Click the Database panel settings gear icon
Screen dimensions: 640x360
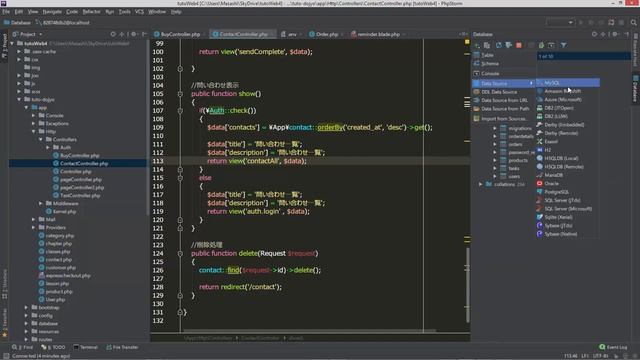(x=615, y=34)
